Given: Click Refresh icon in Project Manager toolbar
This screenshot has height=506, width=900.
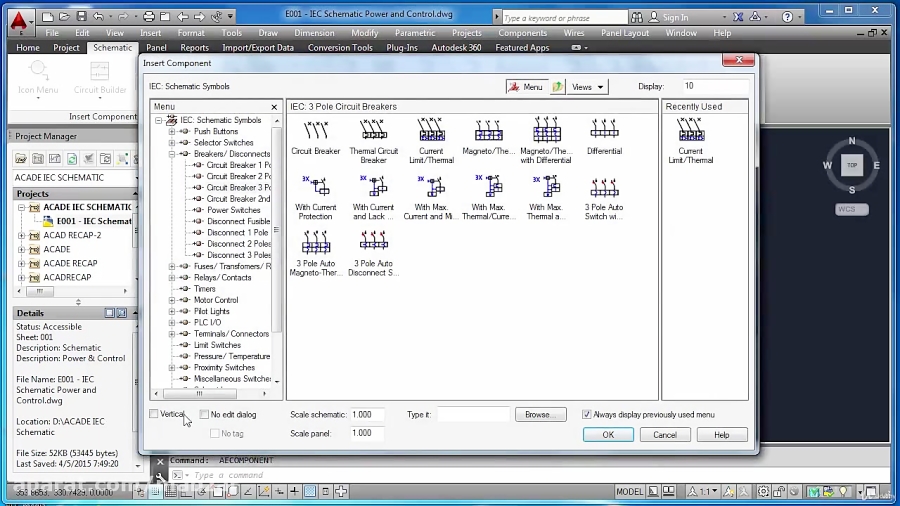Looking at the screenshot, I should [72, 158].
